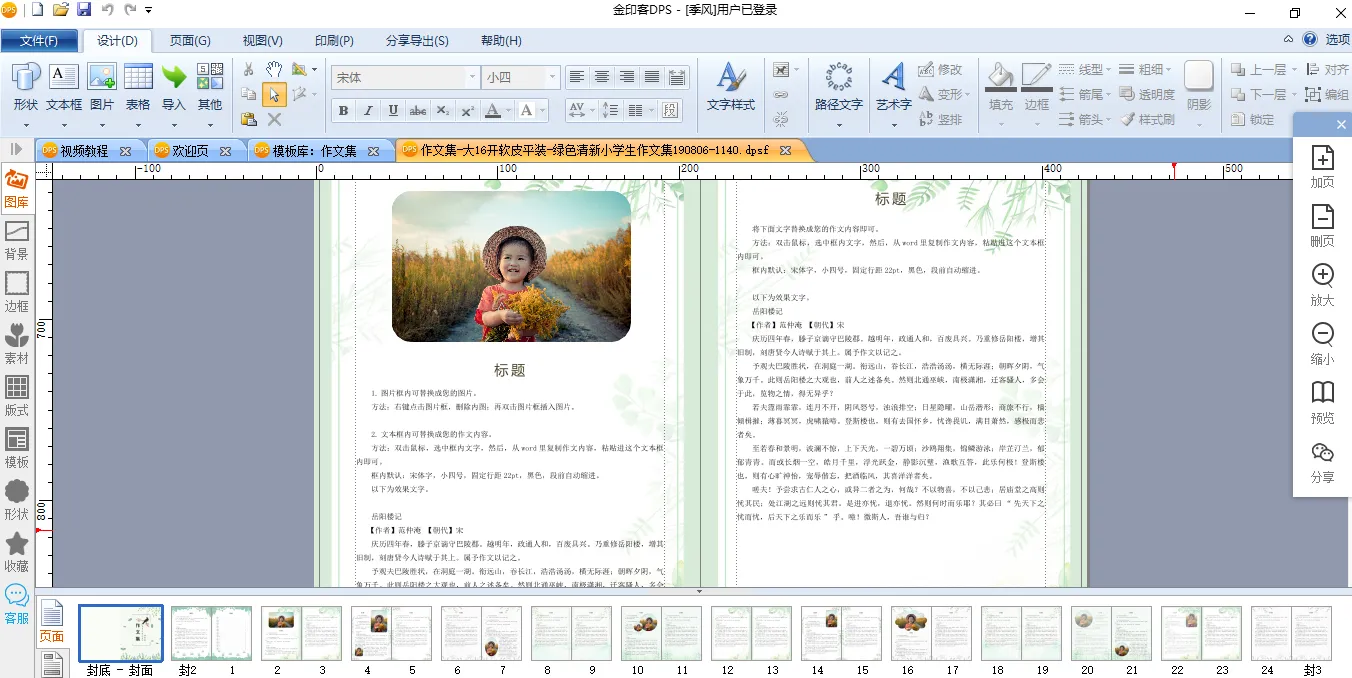Select the hand pan tool

(x=273, y=69)
